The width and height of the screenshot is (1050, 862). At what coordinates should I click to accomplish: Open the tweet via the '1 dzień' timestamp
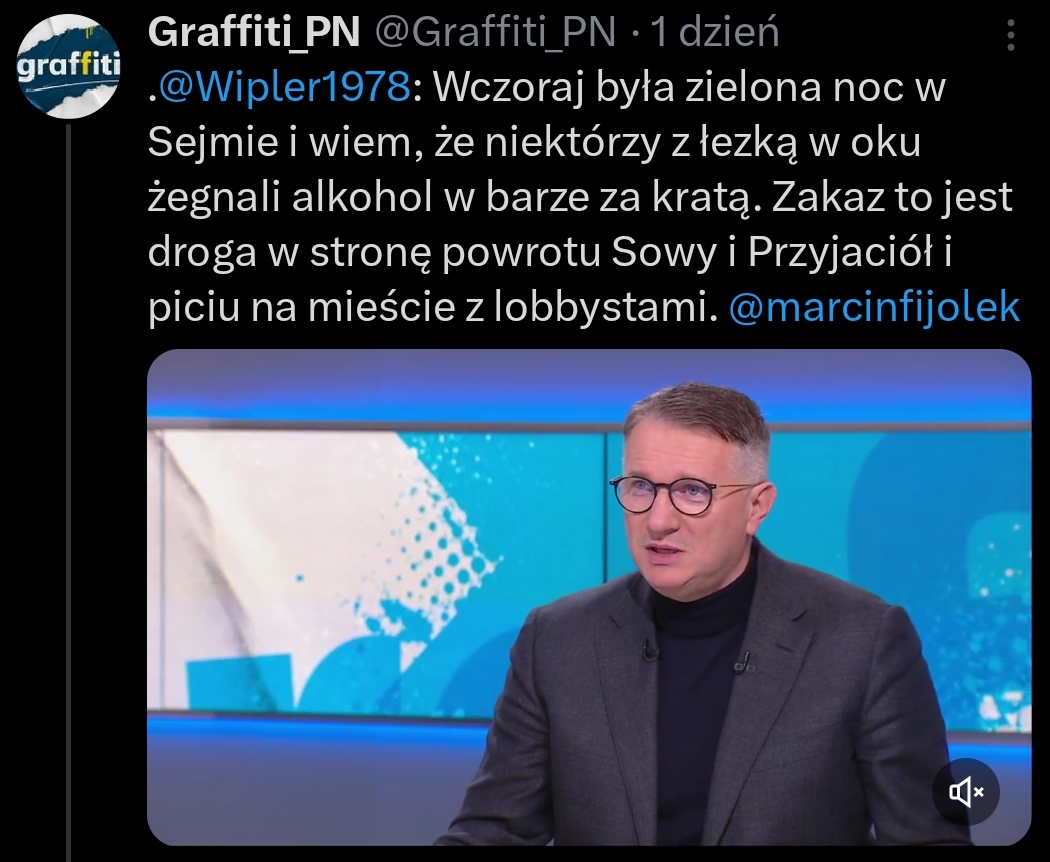715,31
